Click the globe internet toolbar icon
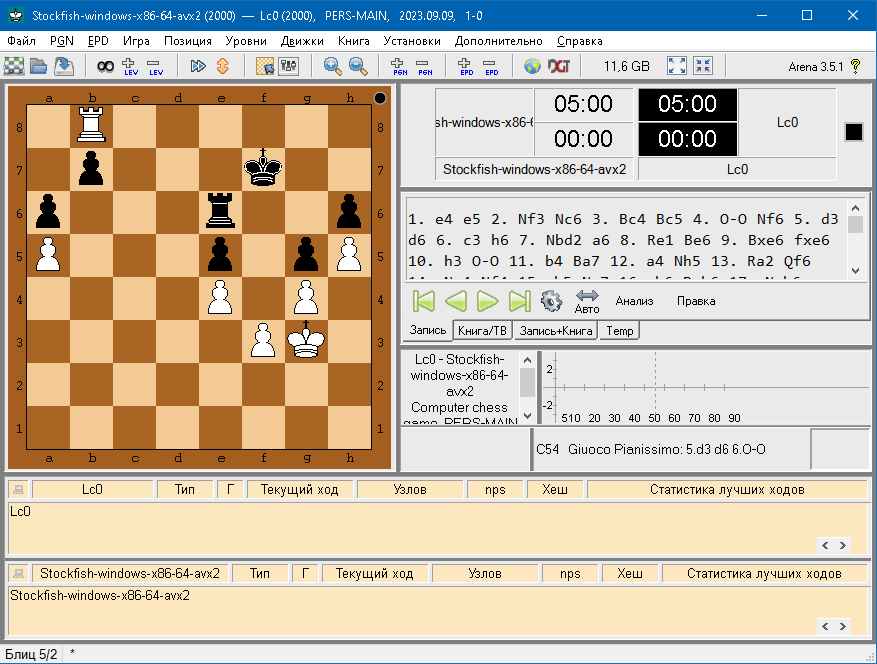The image size is (877, 664). [x=532, y=66]
